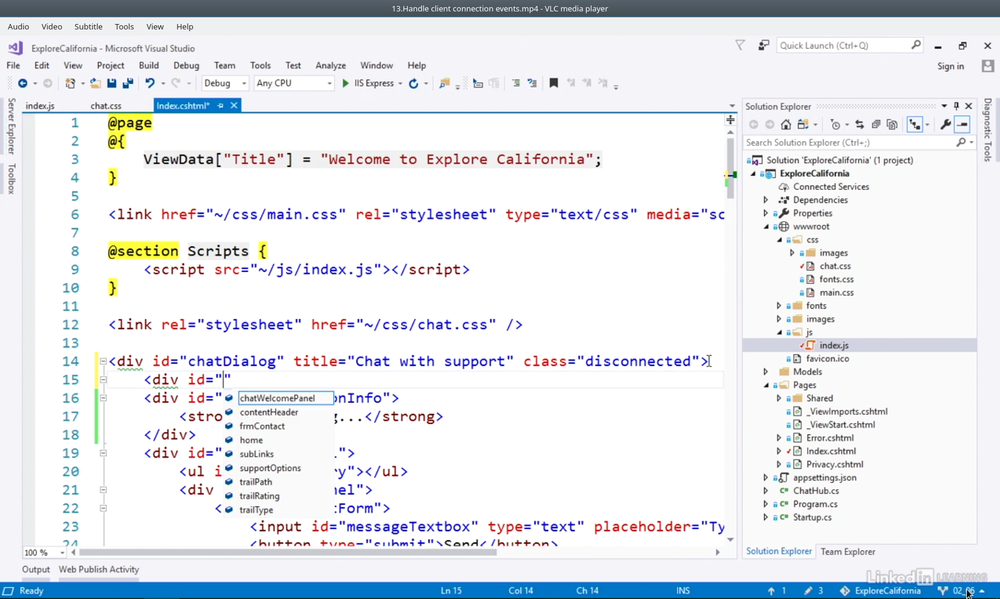The width and height of the screenshot is (1000, 599).
Task: Click the browser refresh icon in toolbar
Action: [x=413, y=84]
